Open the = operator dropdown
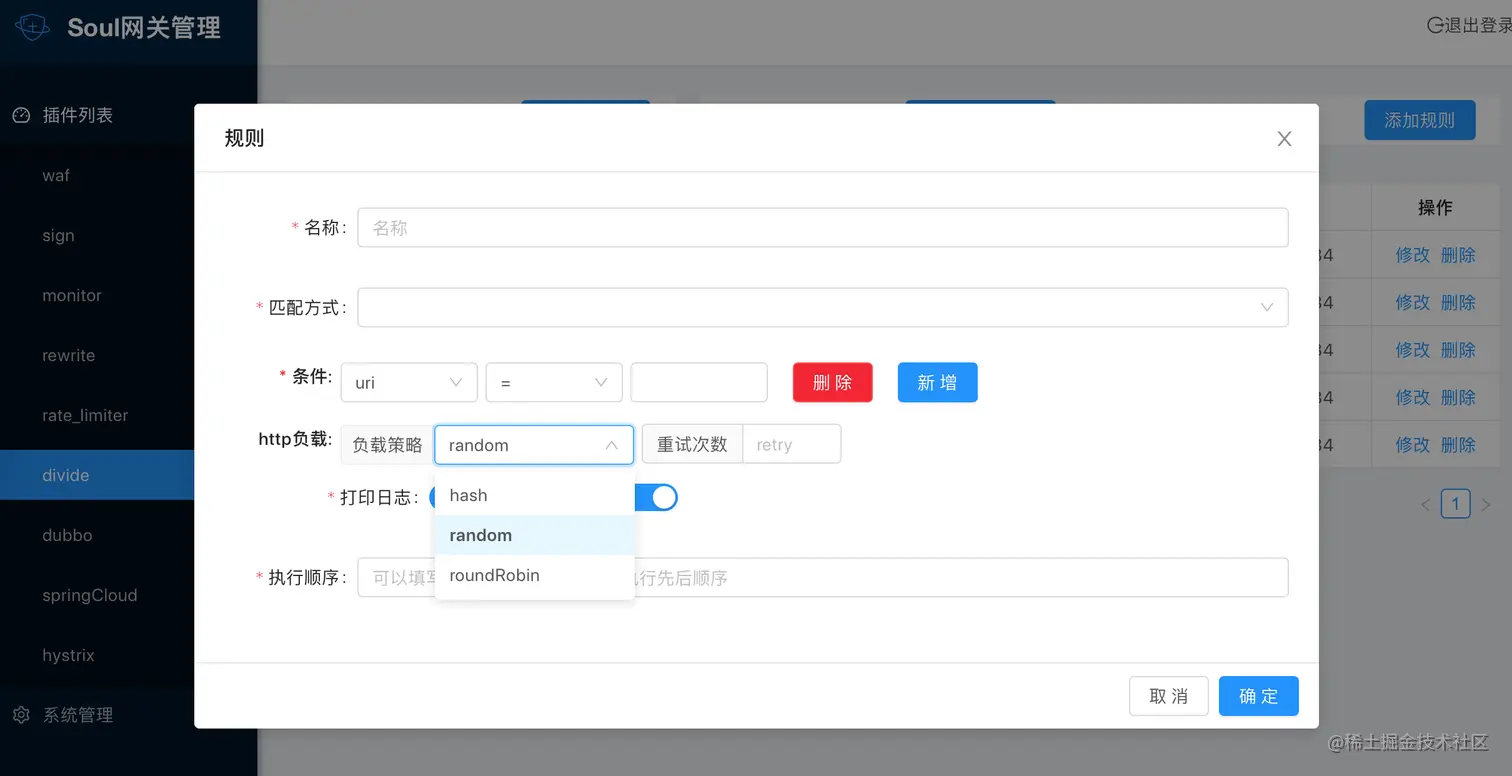This screenshot has height=776, width=1512. 554,382
